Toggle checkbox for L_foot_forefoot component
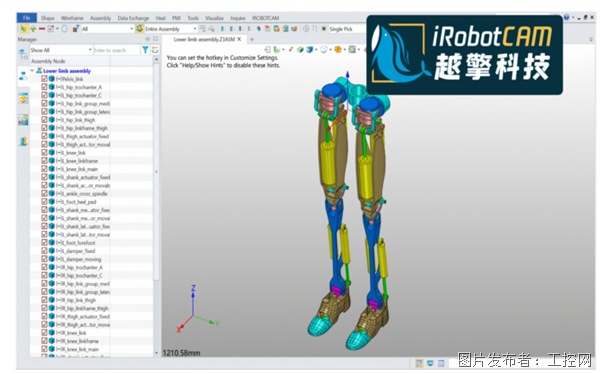Viewport: 600px width, 374px height. click(44, 242)
